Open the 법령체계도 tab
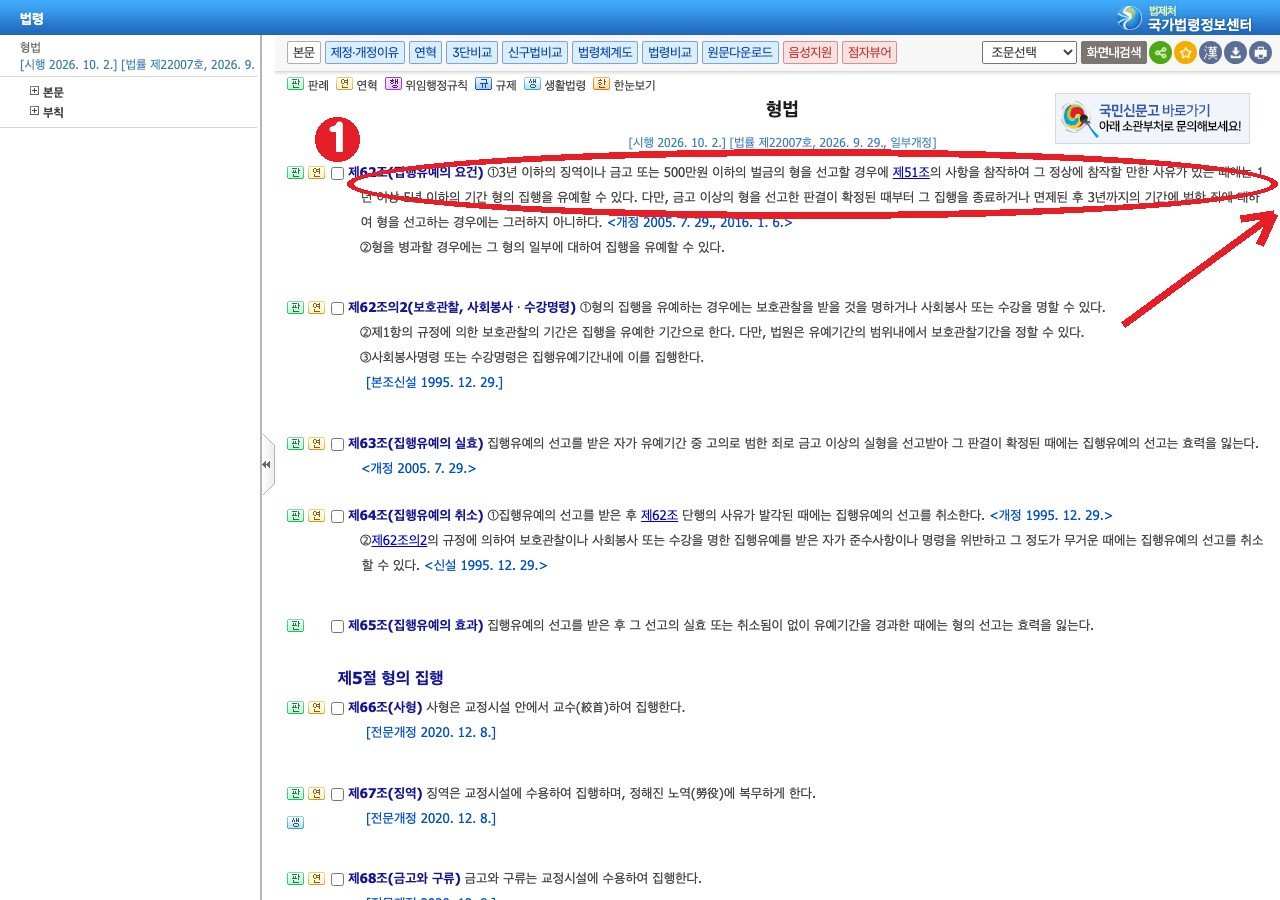The image size is (1280, 900). [x=606, y=52]
